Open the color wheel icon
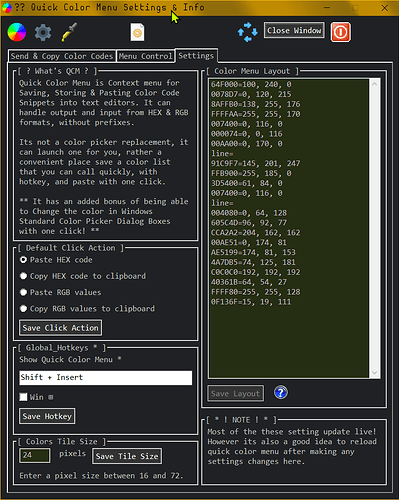Image resolution: width=399 pixels, height=500 pixels. [x=17, y=32]
